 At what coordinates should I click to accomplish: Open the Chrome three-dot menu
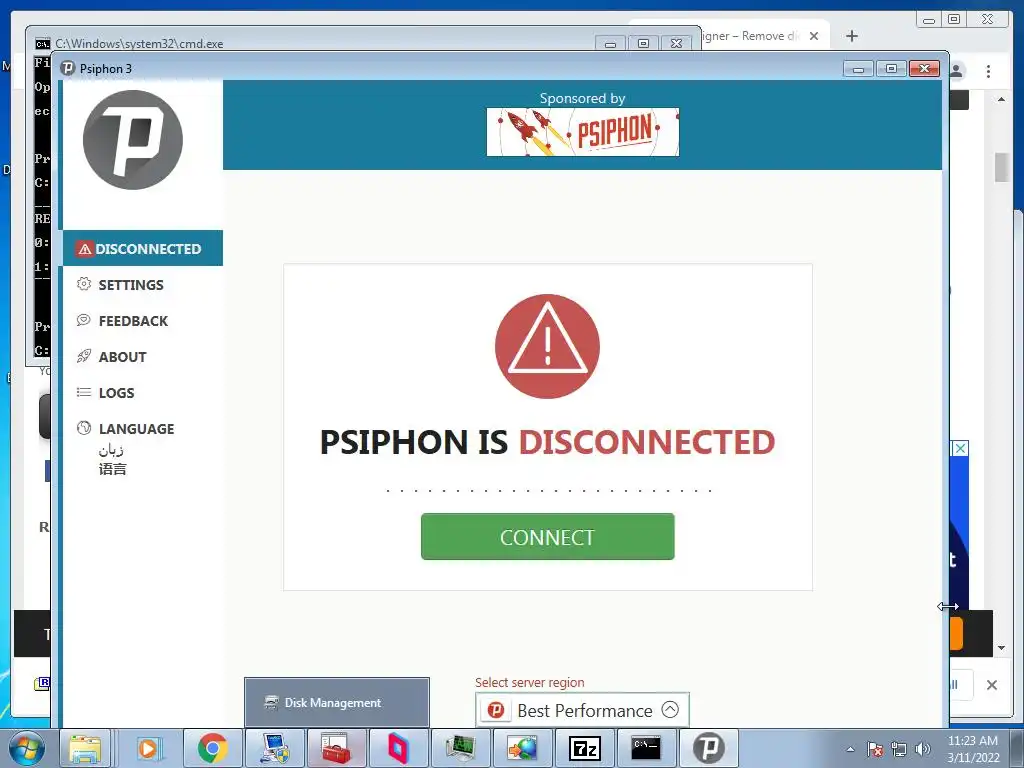coord(988,71)
